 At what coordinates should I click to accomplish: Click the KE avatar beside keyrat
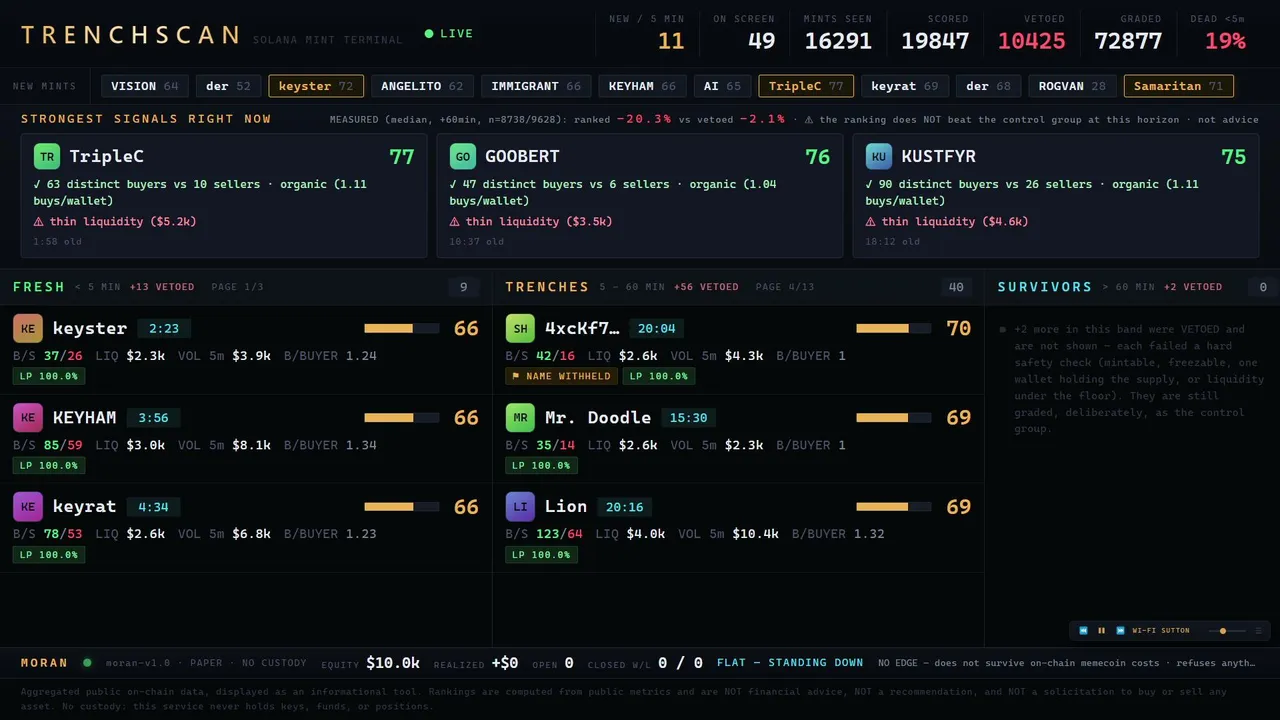[28, 506]
